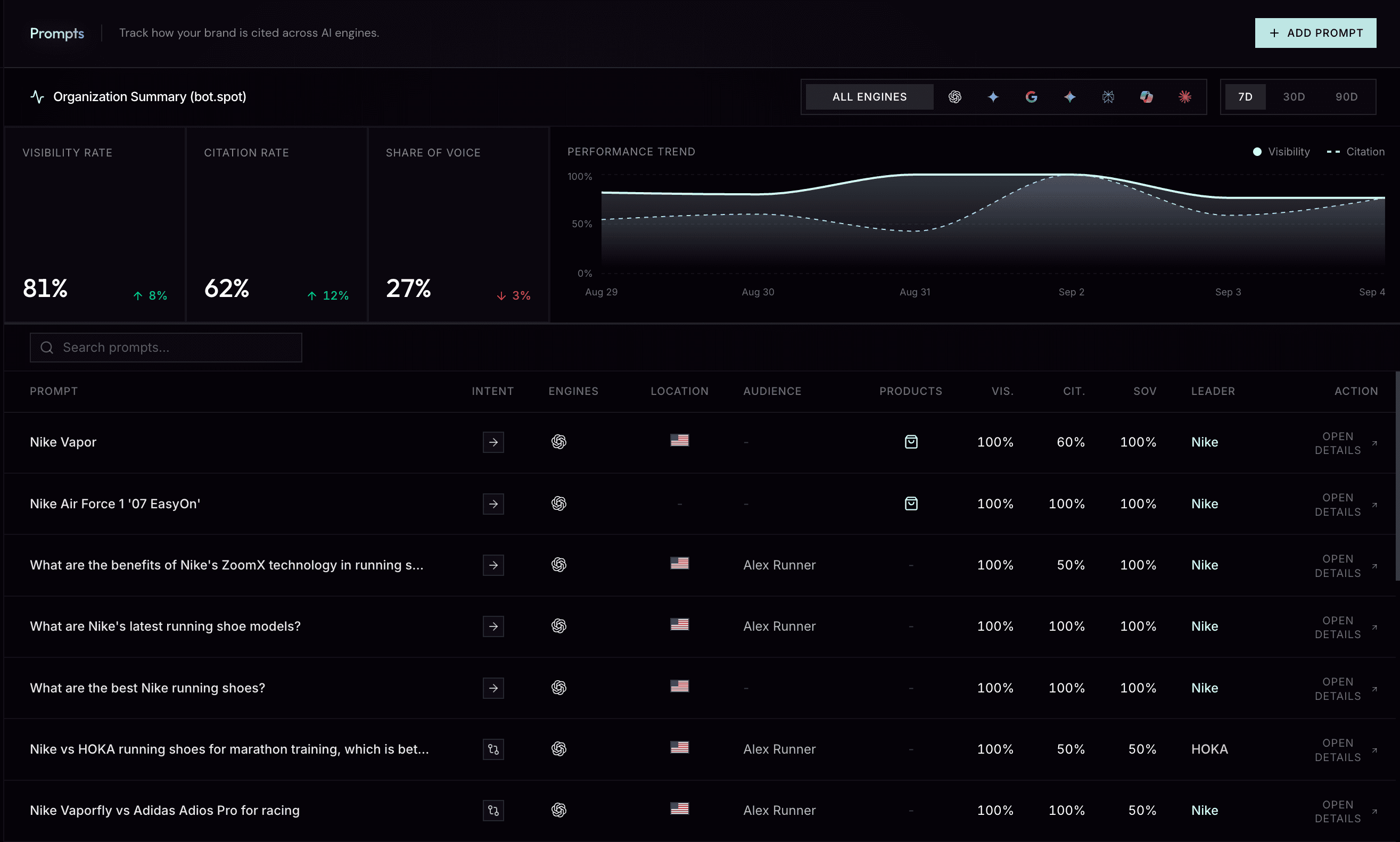Open details for Nike Vapor
The height and width of the screenshot is (842, 1400).
1346,443
